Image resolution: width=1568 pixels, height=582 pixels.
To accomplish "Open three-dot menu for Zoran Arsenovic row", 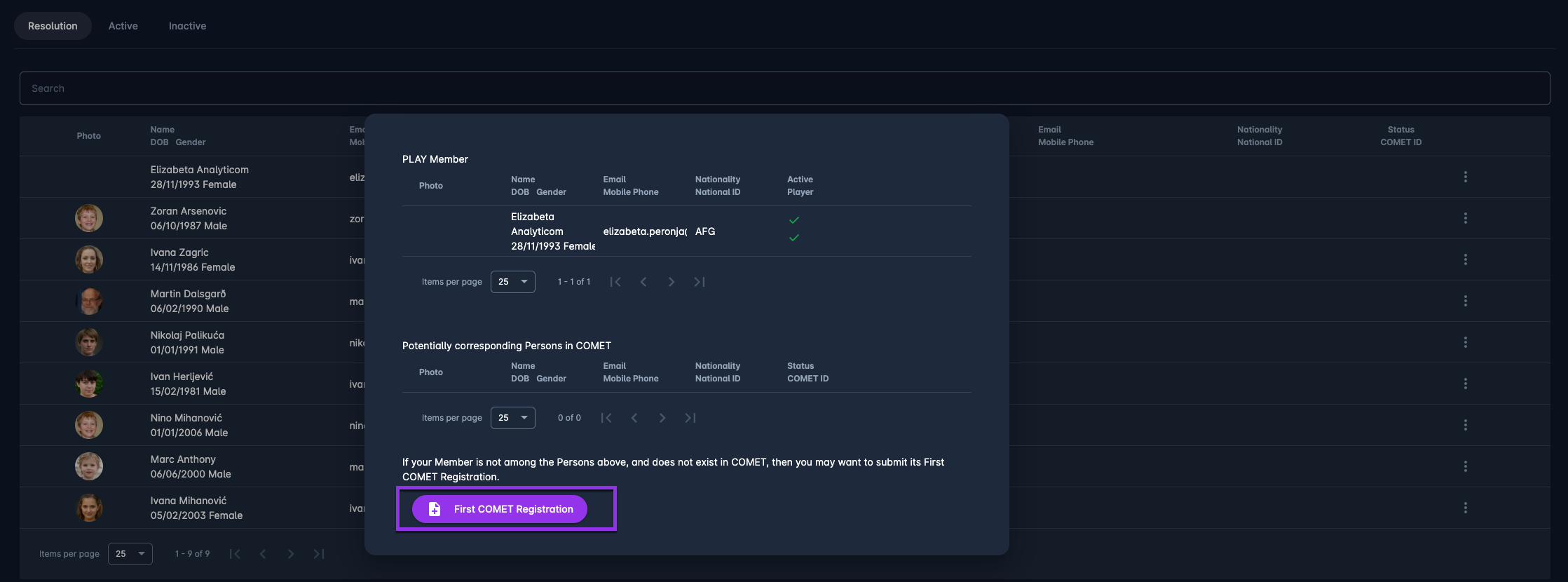I will pos(1465,218).
